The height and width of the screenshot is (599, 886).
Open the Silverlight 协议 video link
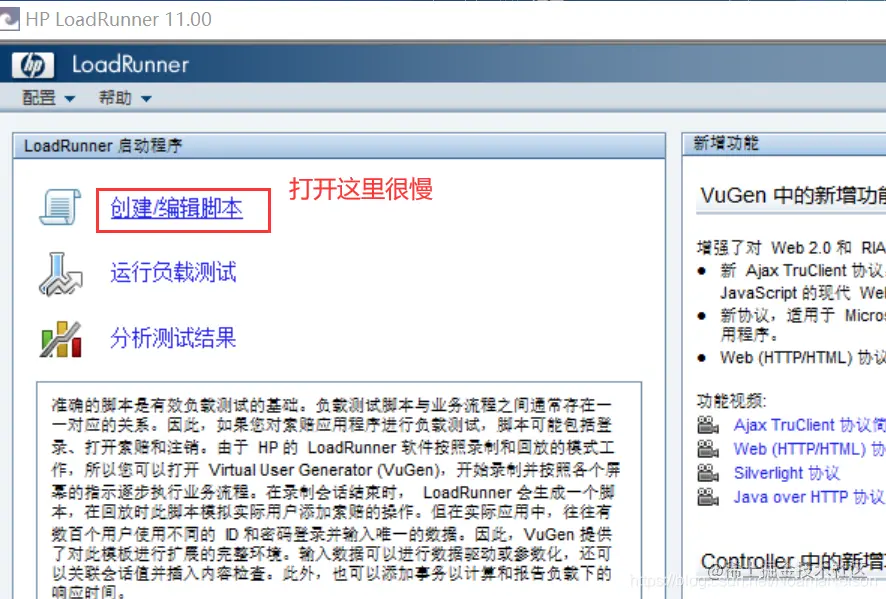(787, 473)
